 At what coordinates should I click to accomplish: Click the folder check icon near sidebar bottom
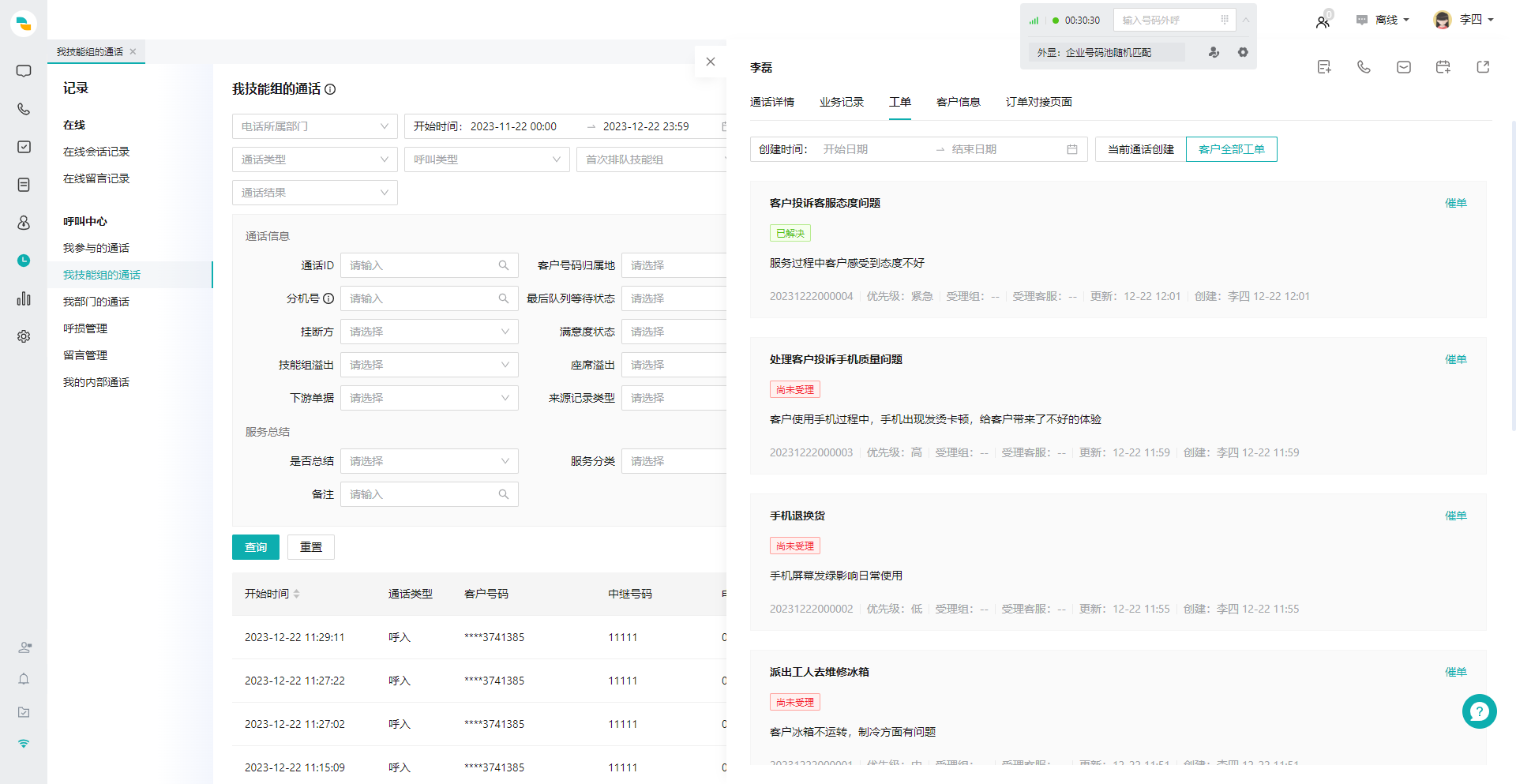point(24,712)
